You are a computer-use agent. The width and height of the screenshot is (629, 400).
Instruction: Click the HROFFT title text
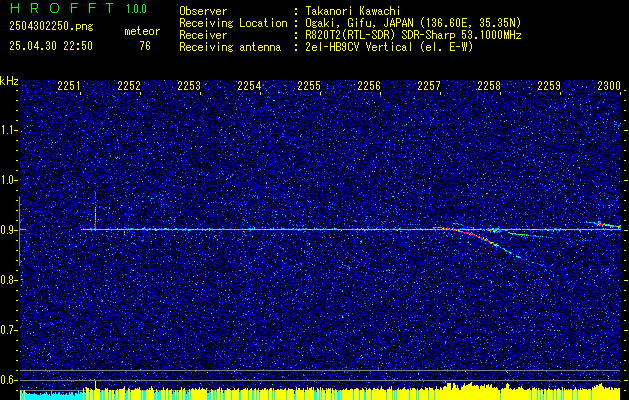tap(62, 8)
